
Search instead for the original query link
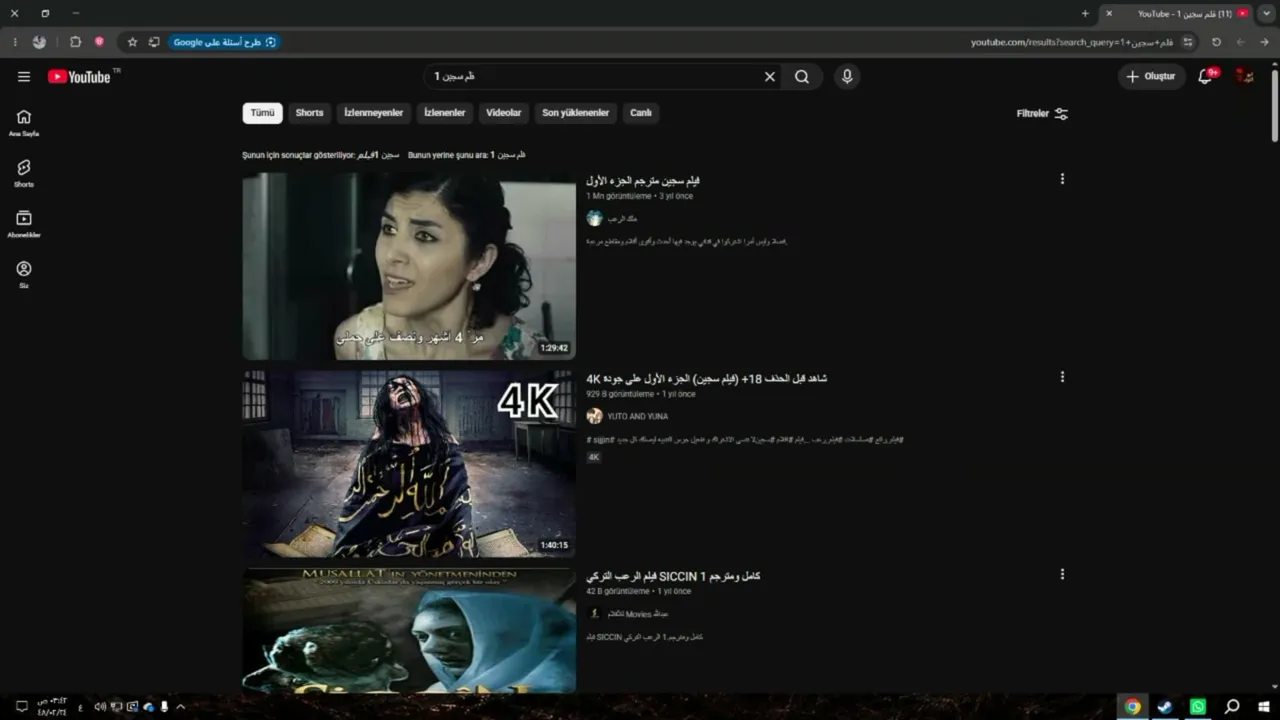point(508,155)
